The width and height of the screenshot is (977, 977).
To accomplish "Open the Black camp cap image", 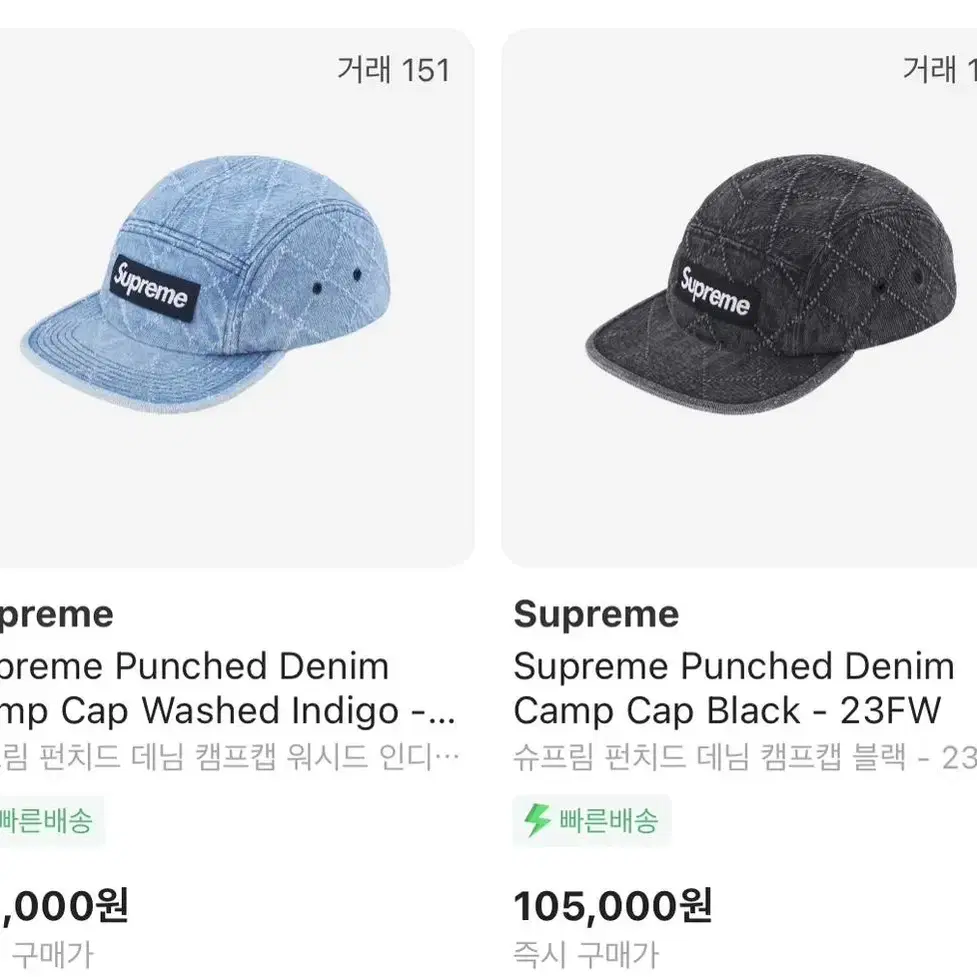I will 739,298.
